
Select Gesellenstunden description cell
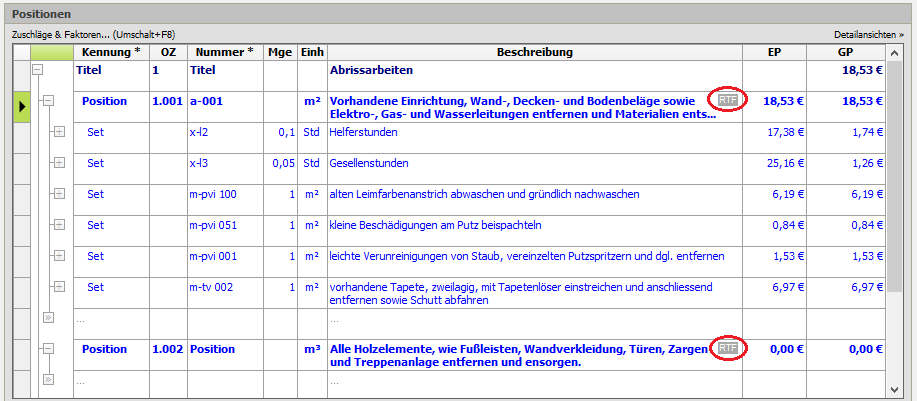pyautogui.click(x=535, y=169)
